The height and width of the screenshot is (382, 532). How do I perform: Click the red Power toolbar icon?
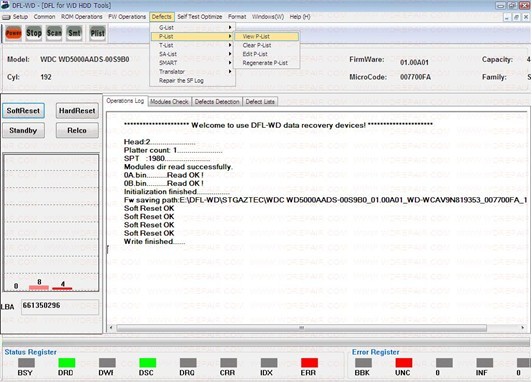pyautogui.click(x=14, y=33)
